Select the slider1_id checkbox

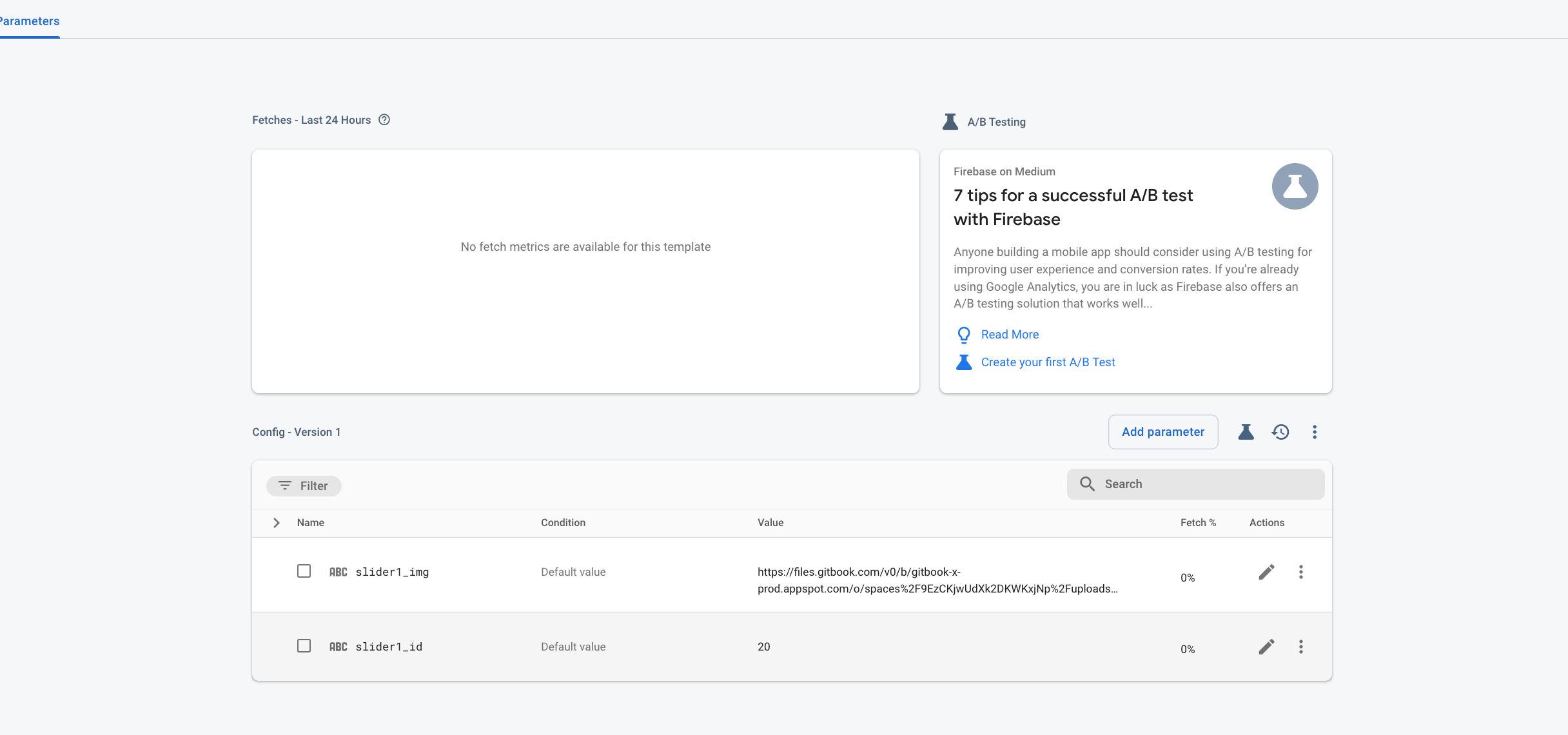click(304, 646)
